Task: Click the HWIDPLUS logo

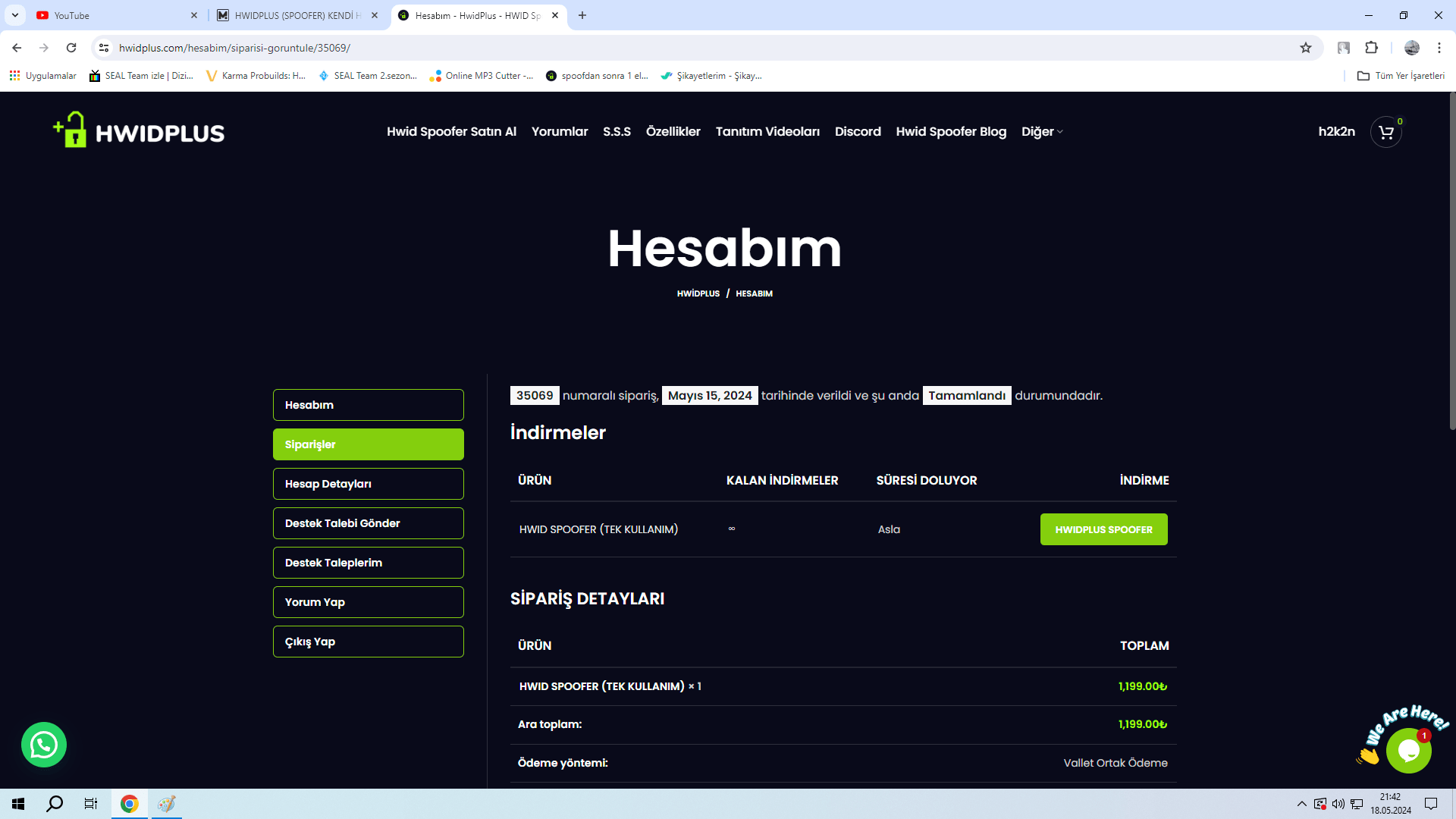Action: pos(139,130)
